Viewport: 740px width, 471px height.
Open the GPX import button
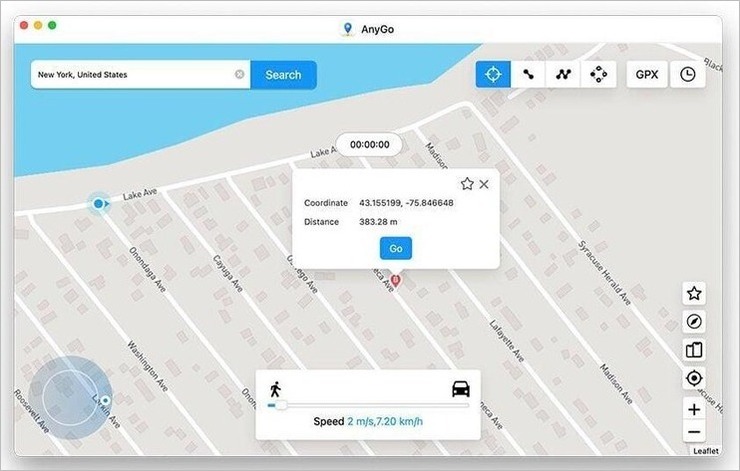(x=647, y=75)
